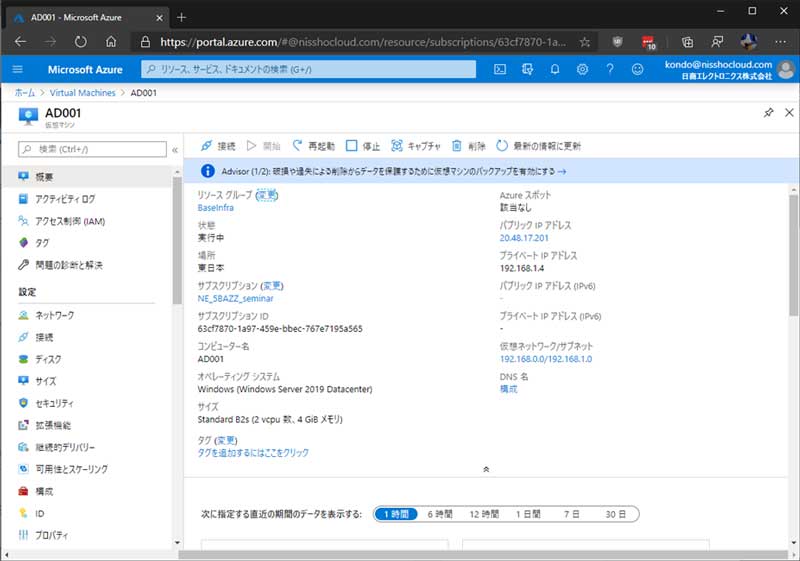Pin the AD001 blade with pin icon

[768, 114]
